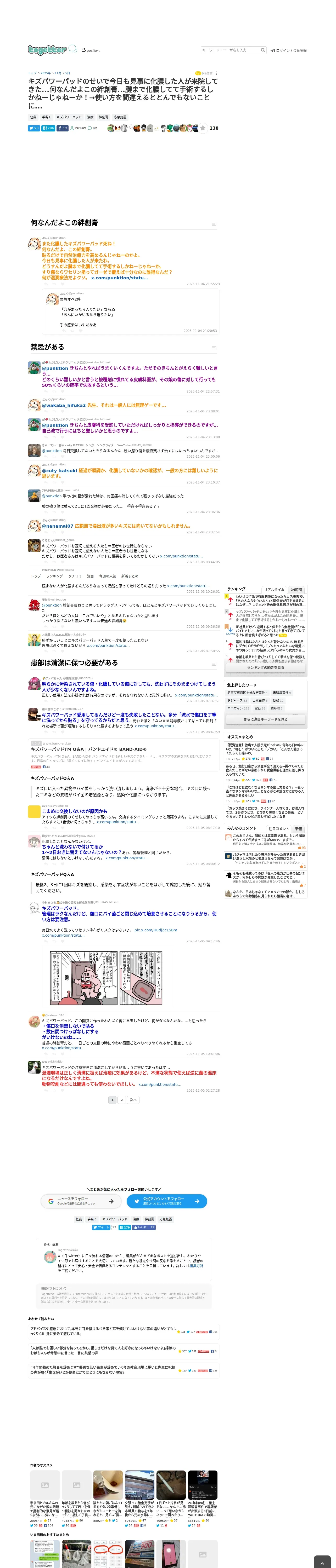Image resolution: width=336 pixels, height=1568 pixels.
Task: Click the 絆創膏 tag near the bottom
Action: tap(149, 1219)
